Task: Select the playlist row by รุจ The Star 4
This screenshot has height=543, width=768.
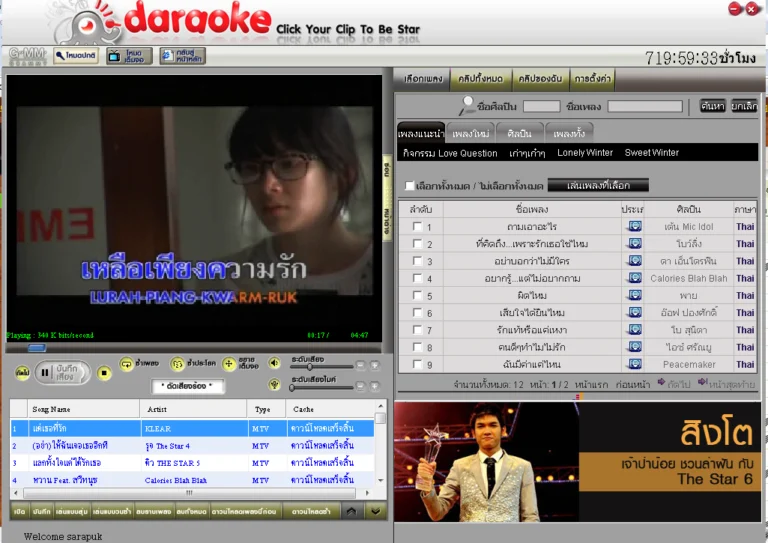Action: [x=192, y=446]
